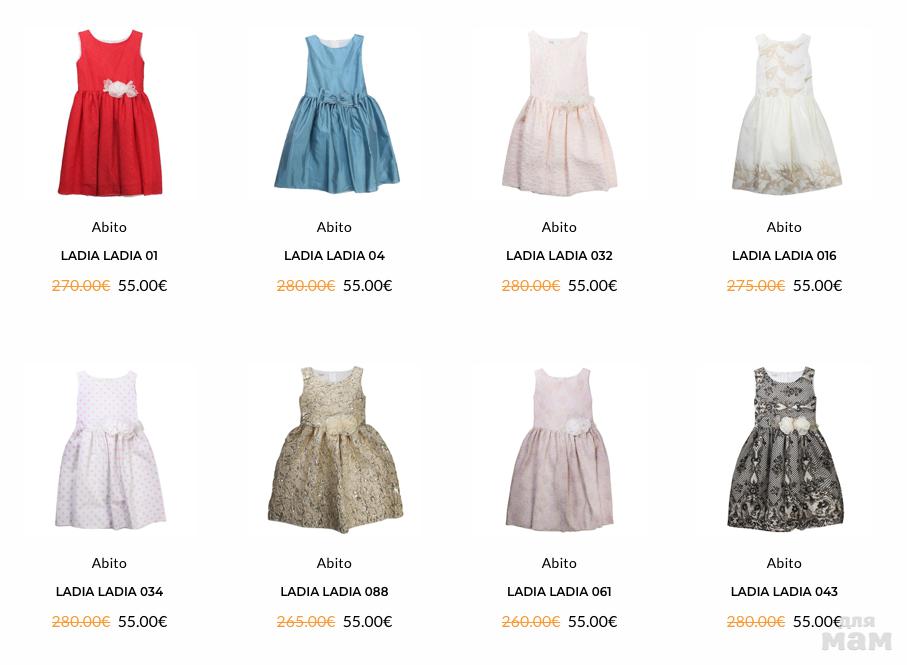Open the LADIA LADIA 04 product link
This screenshot has height=665, width=907.
pos(334,256)
